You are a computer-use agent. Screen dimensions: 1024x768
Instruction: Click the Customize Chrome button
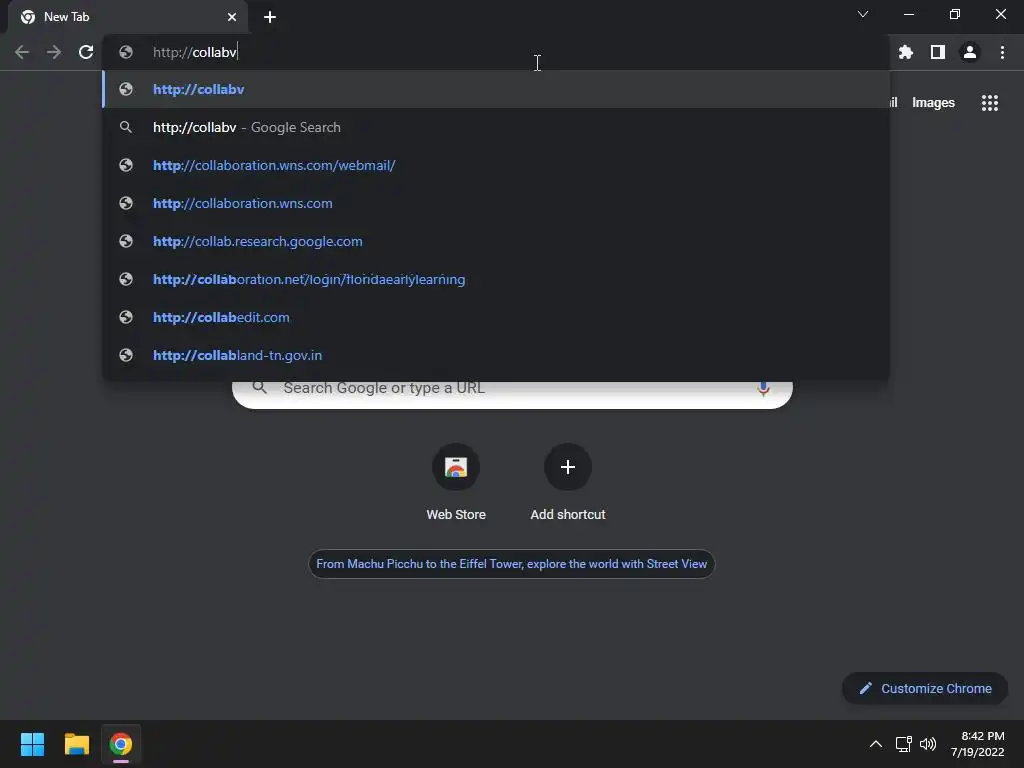(x=925, y=688)
